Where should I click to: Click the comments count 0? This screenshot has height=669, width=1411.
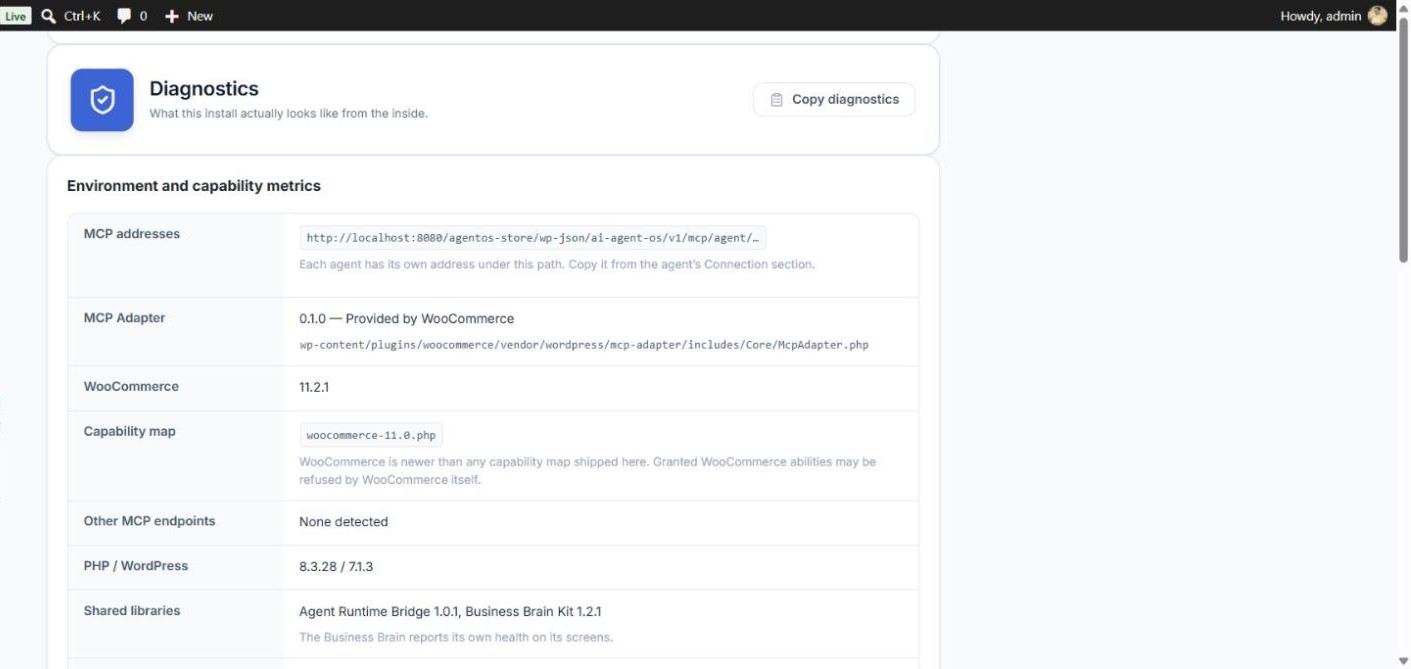pyautogui.click(x=143, y=16)
